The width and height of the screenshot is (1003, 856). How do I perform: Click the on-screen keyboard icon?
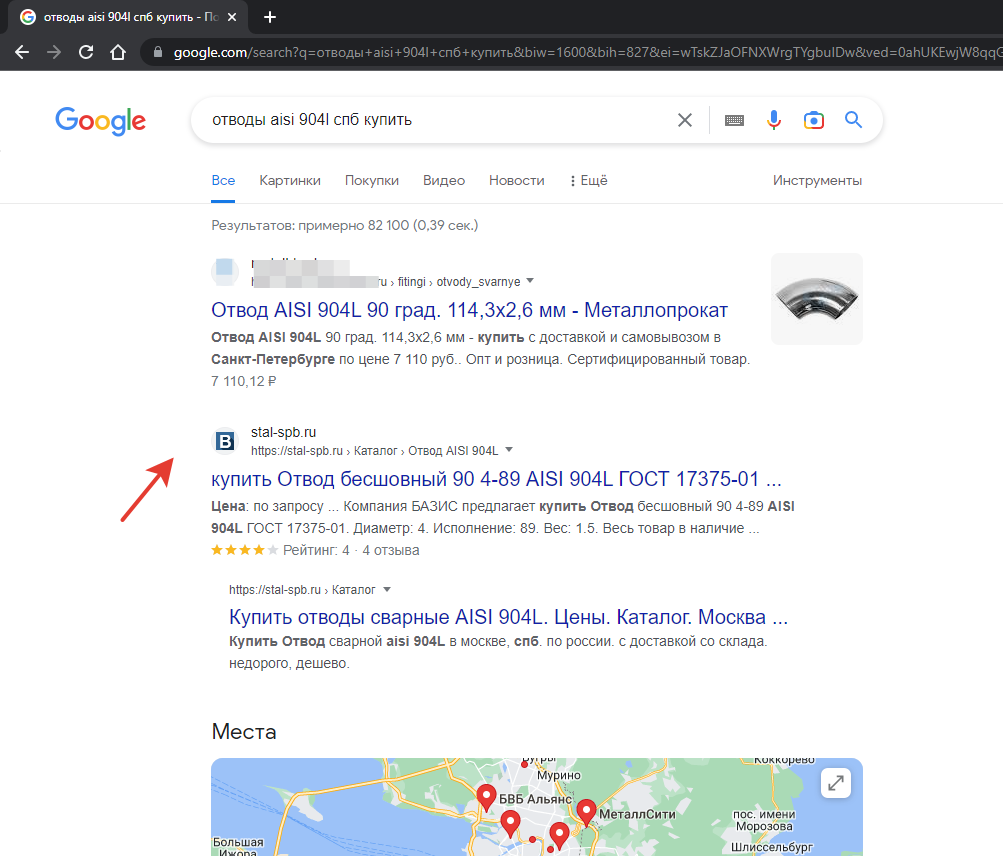click(734, 120)
